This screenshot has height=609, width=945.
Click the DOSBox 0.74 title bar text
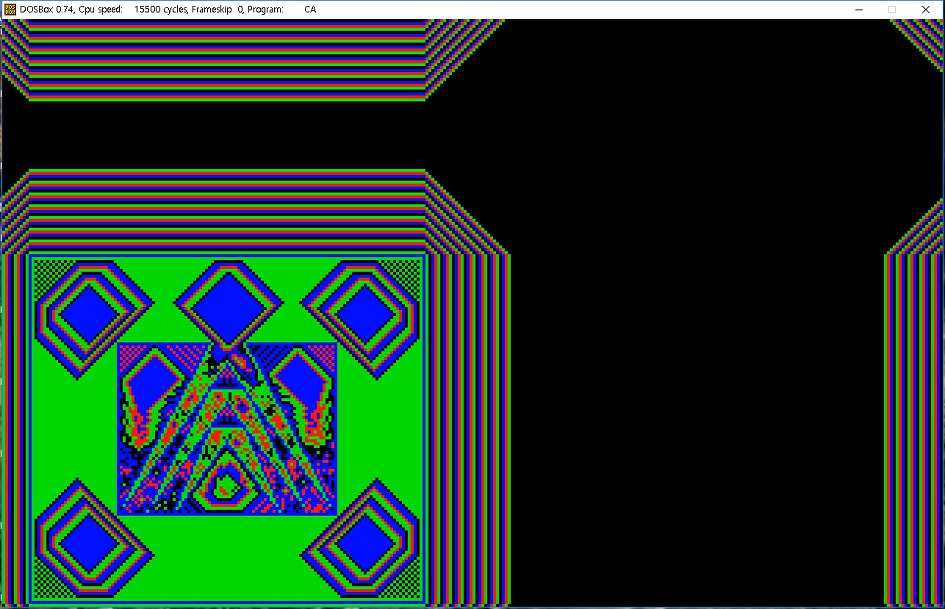[168, 10]
